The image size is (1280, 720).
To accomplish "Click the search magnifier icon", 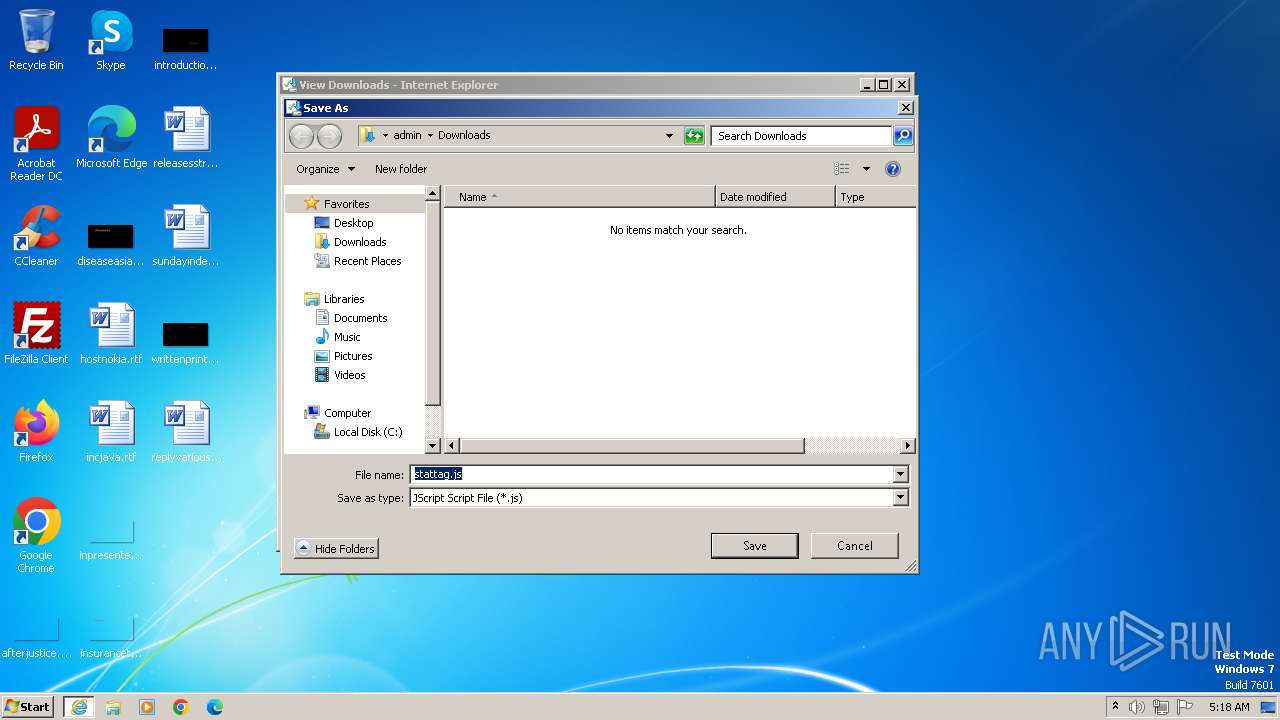I will [902, 136].
